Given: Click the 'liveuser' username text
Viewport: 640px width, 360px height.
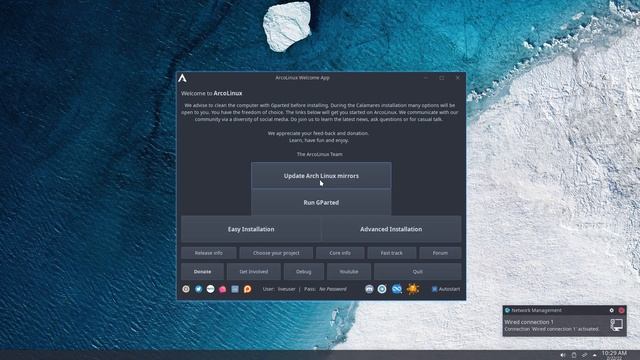Looking at the screenshot, I should pos(287,289).
